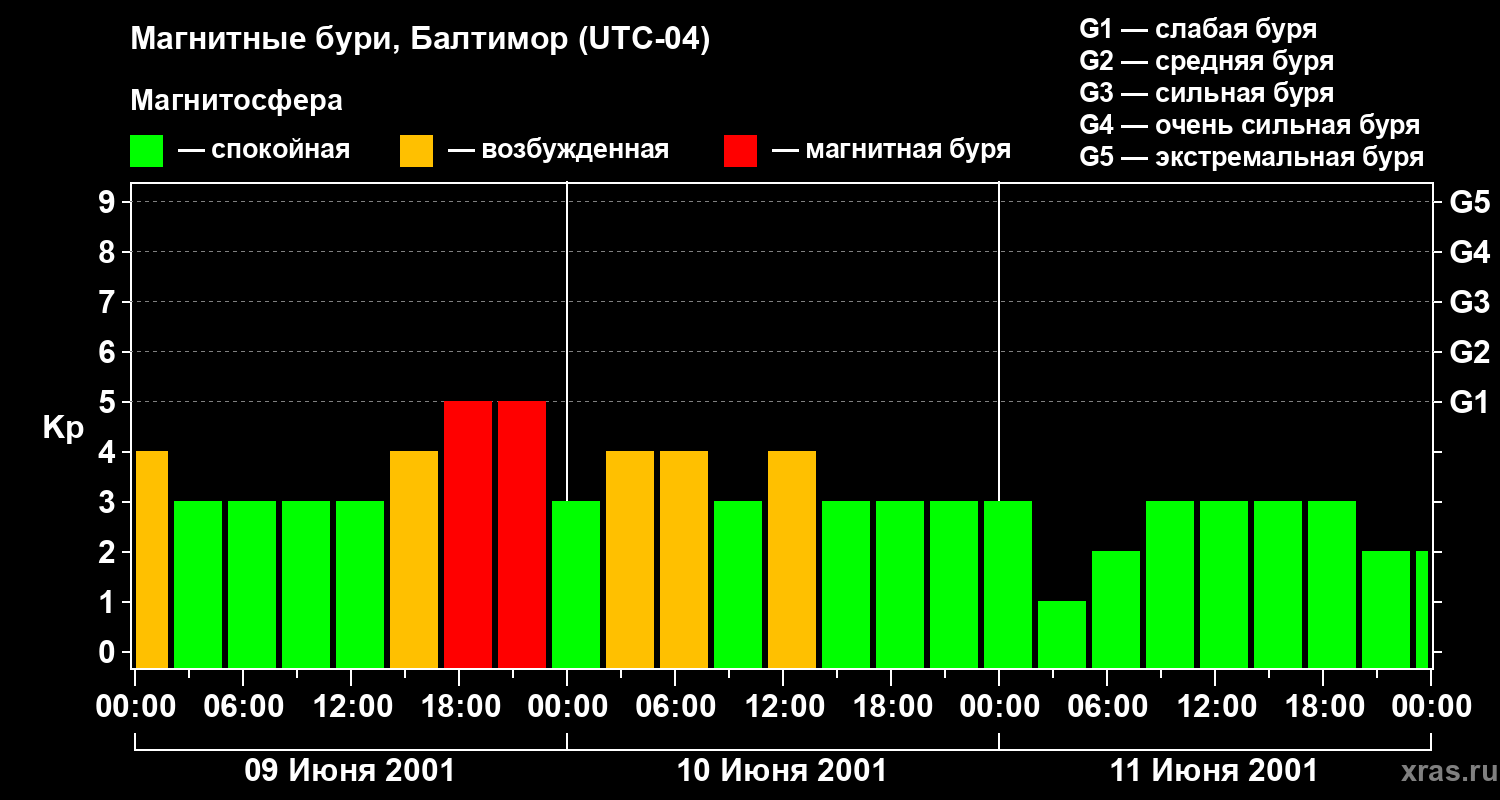
Task: Click the narrow yellow bar at start of 09 Июня
Action: [152, 559]
